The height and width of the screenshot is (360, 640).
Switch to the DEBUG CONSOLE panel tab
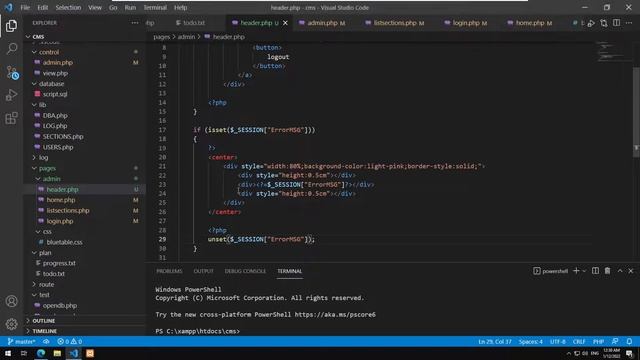coord(245,271)
